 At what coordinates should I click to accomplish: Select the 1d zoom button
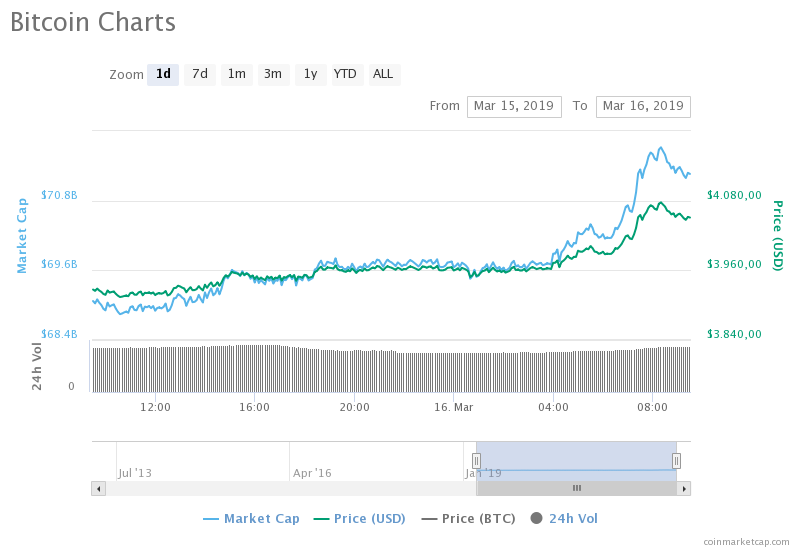(x=163, y=74)
